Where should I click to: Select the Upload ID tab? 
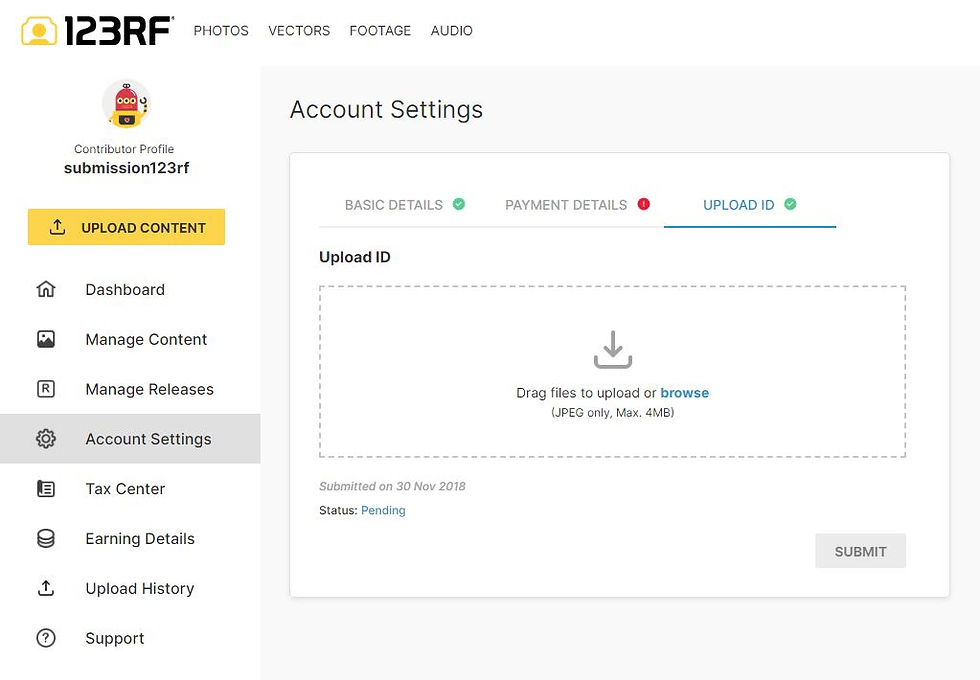(749, 205)
